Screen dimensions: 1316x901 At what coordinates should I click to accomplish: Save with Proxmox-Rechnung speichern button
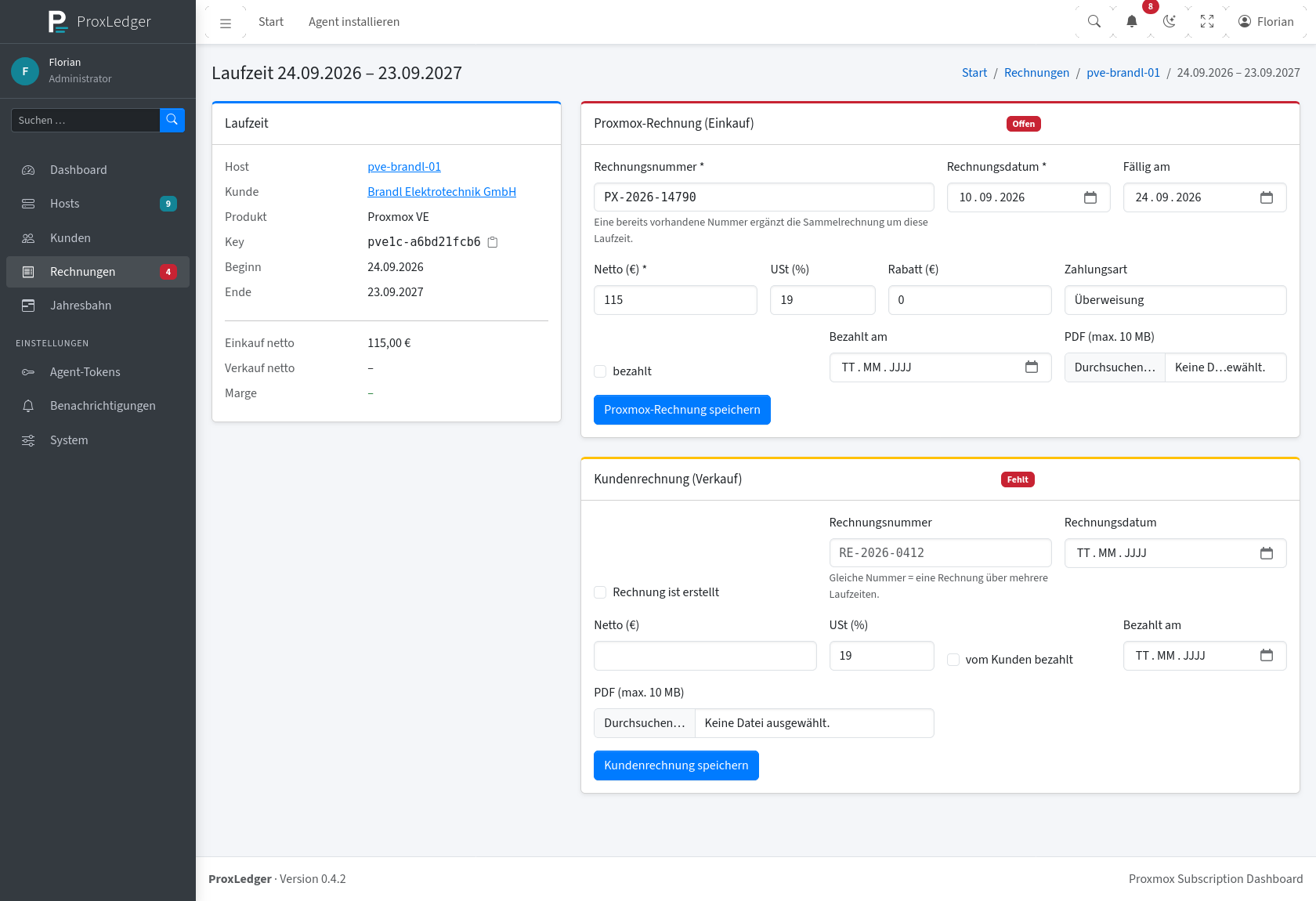point(682,410)
